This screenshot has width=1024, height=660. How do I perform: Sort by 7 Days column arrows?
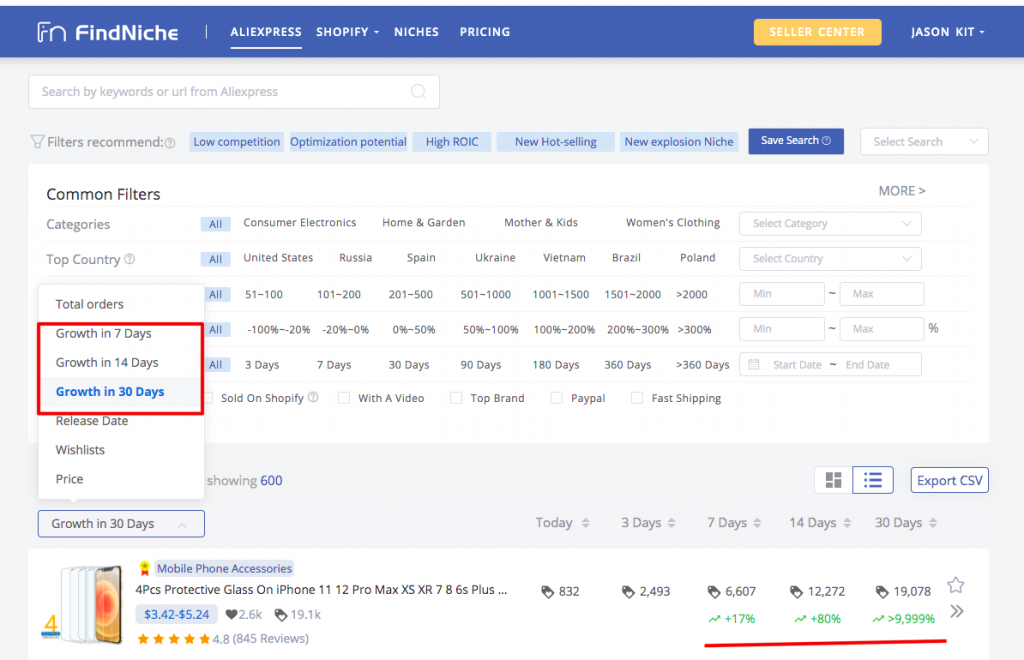pyautogui.click(x=757, y=523)
